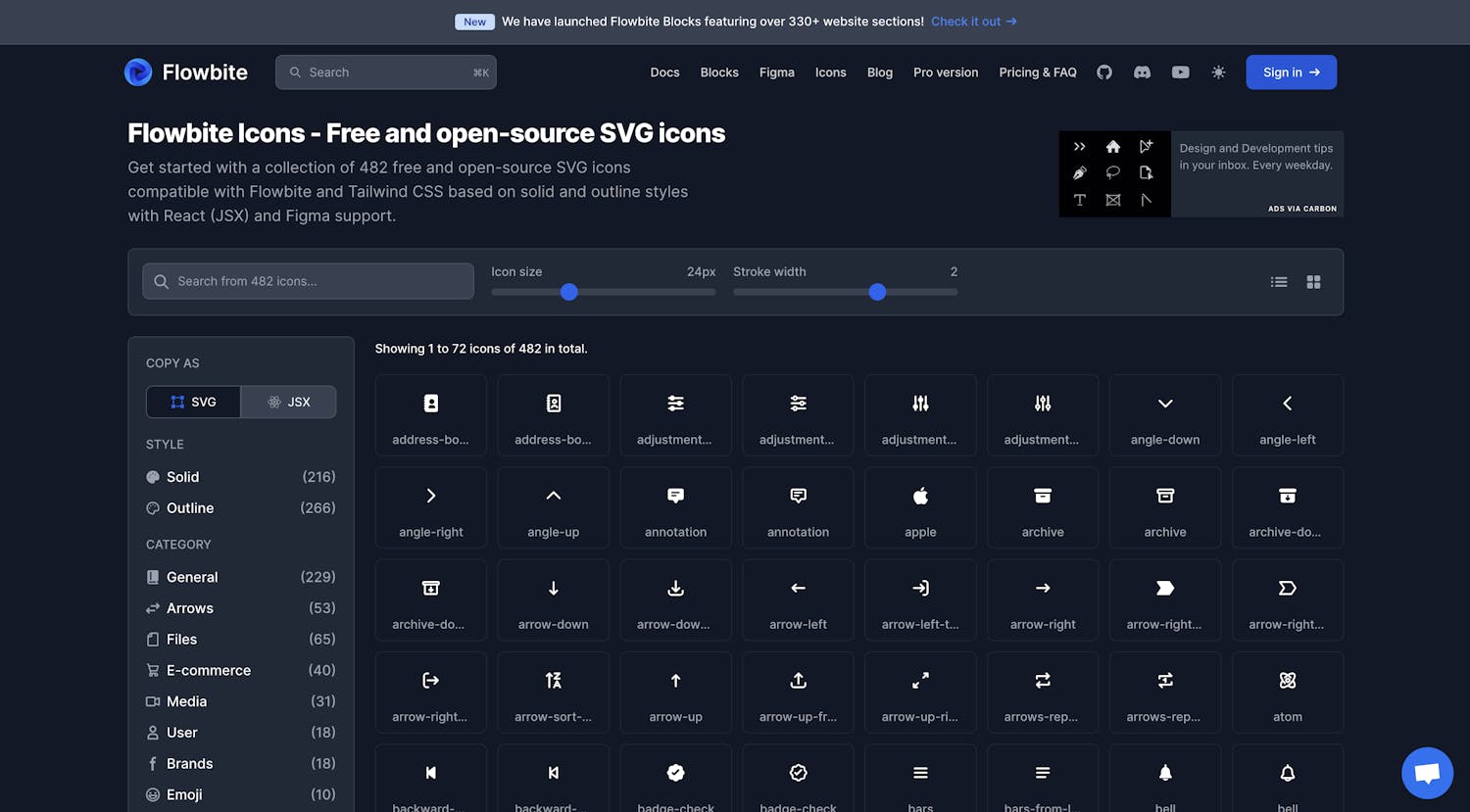The image size is (1470, 812).
Task: Follow the "Check it out" banner link
Action: [x=973, y=22]
